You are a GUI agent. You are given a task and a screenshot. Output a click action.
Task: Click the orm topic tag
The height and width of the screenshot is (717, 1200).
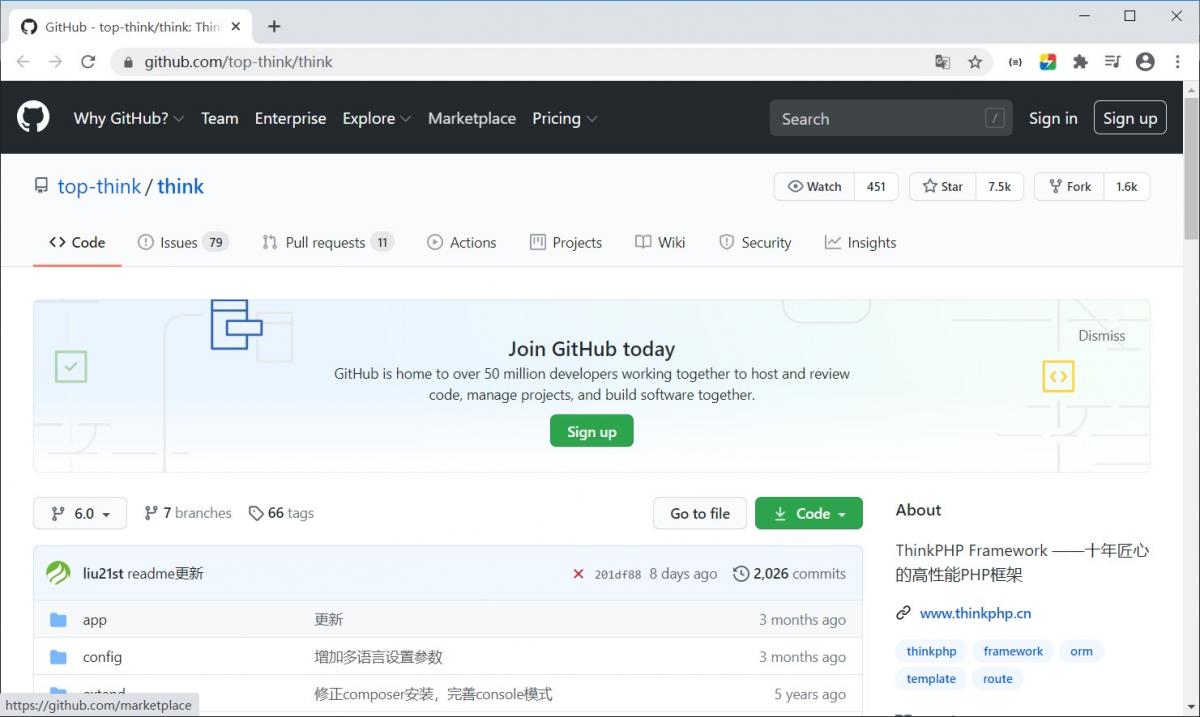1082,651
